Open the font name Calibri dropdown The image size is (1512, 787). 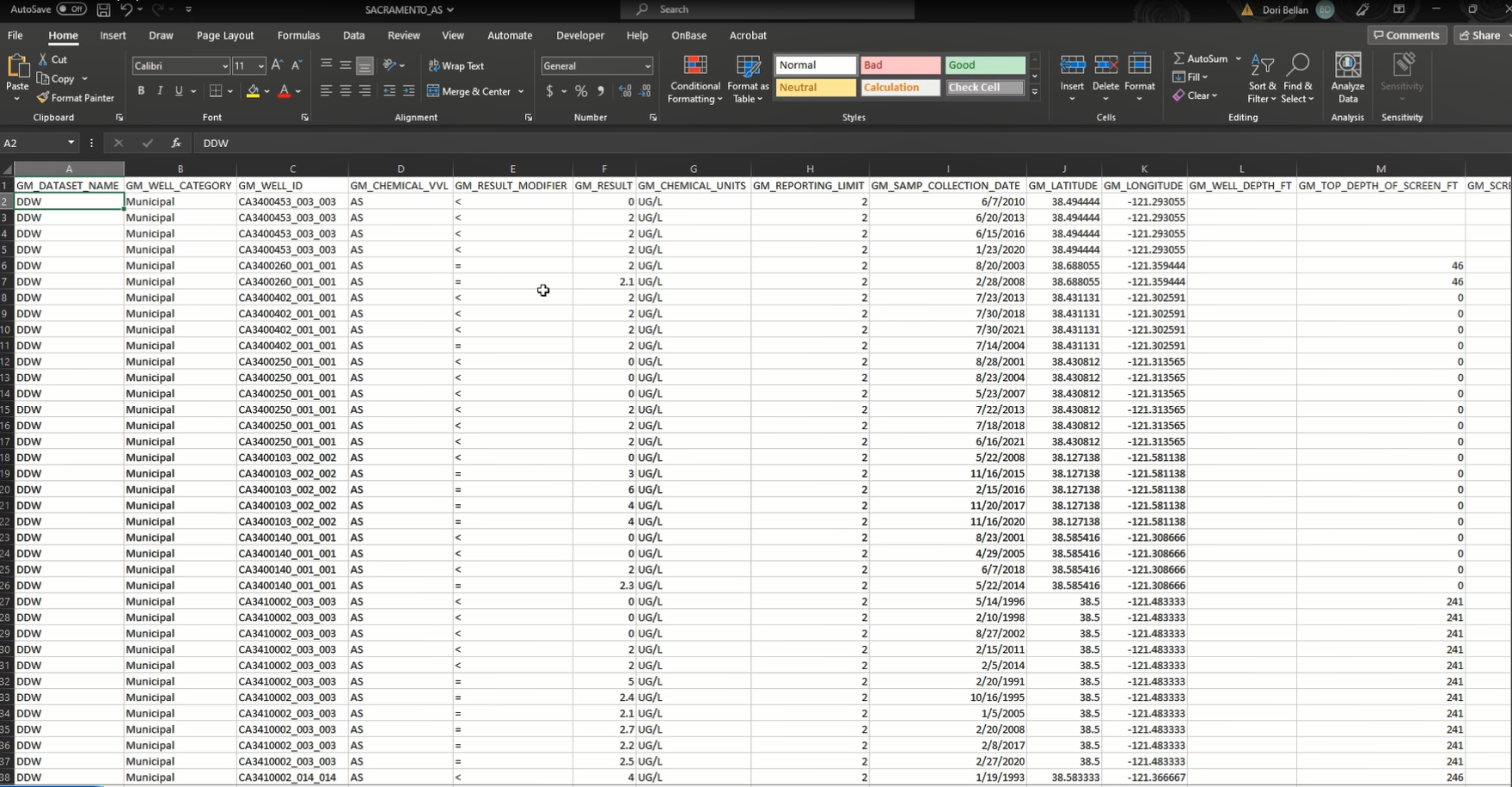225,66
